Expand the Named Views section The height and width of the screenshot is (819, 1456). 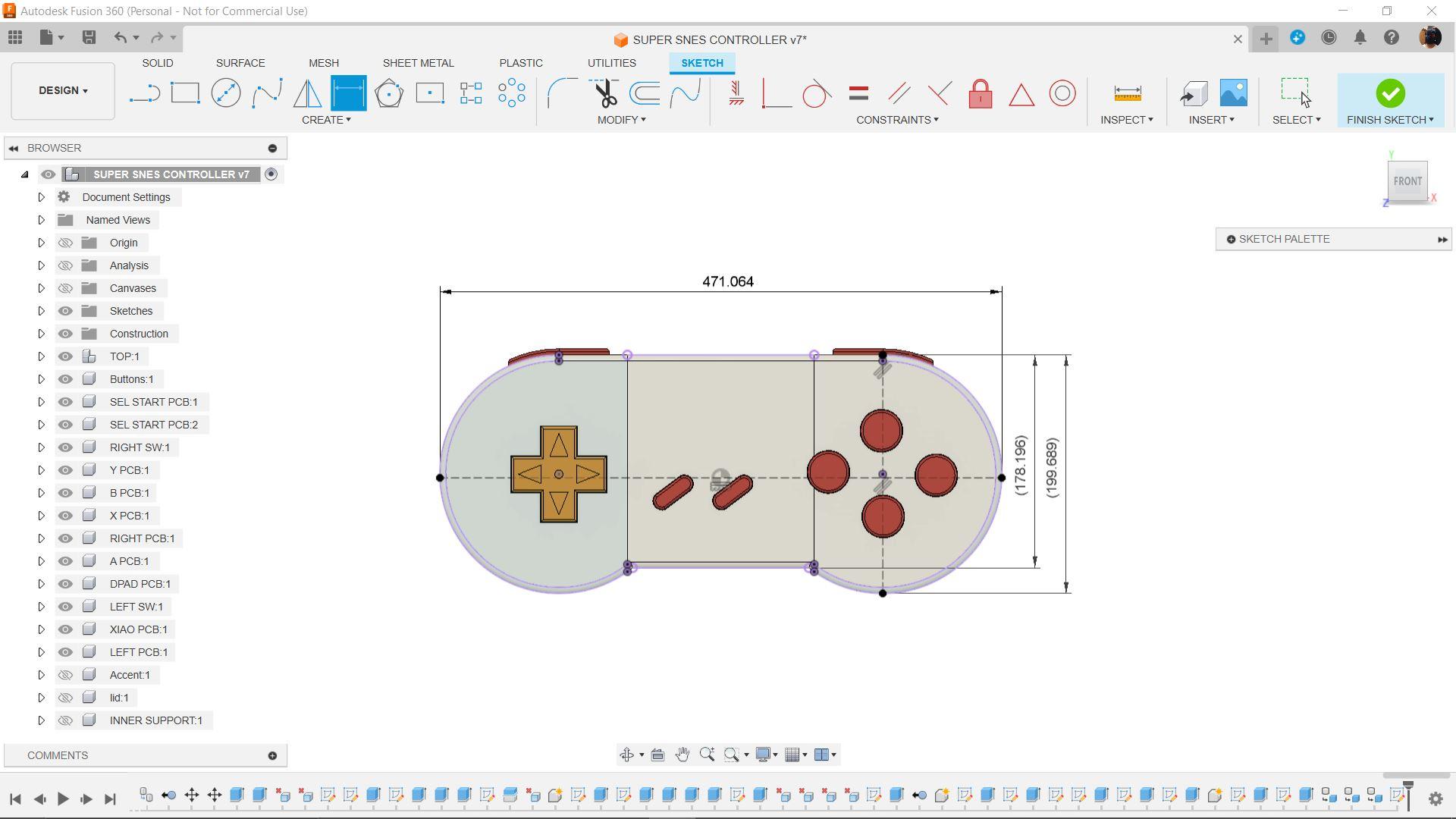pos(40,219)
